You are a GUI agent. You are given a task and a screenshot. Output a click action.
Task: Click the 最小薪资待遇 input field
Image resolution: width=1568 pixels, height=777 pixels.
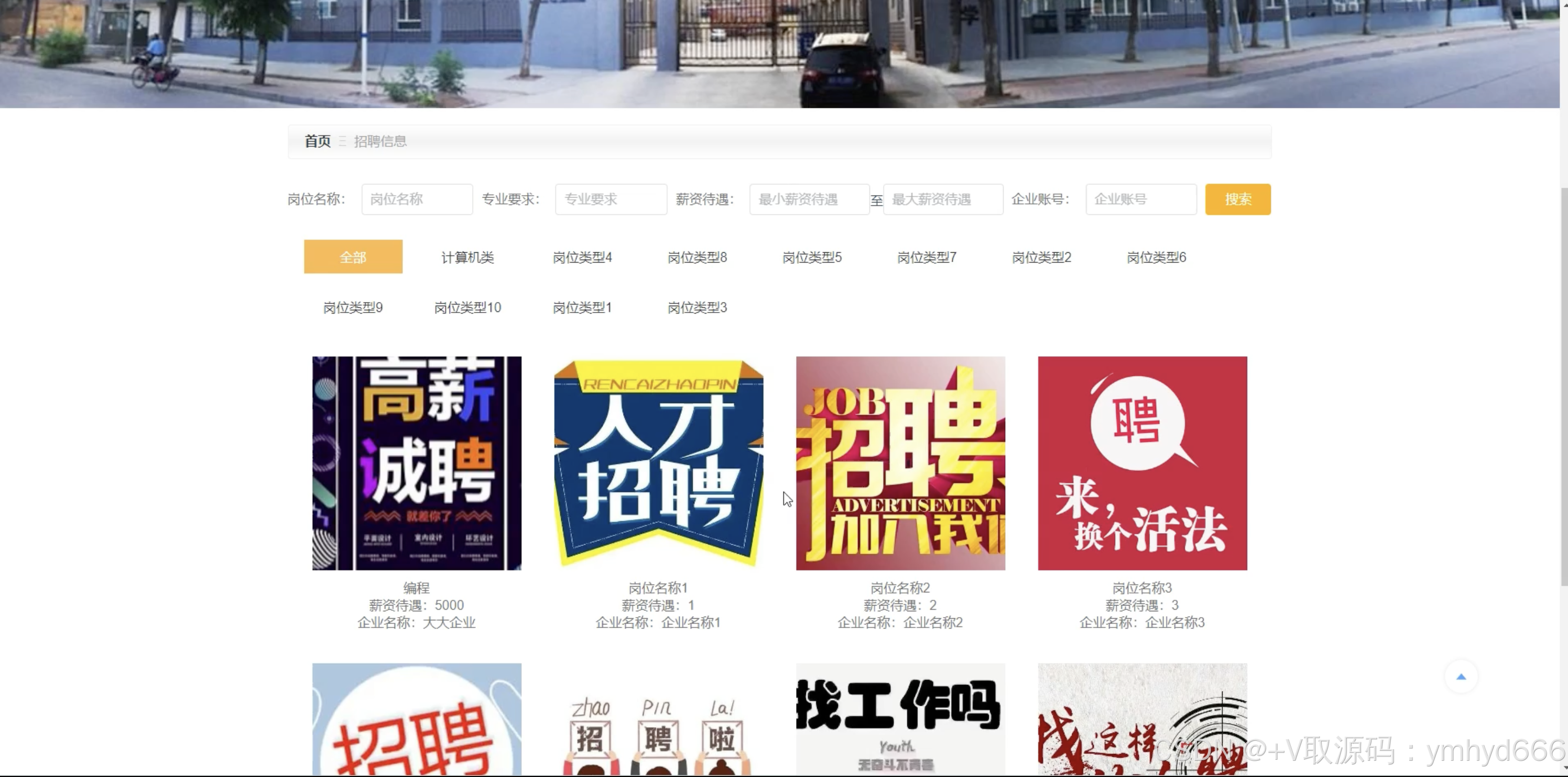coord(809,199)
